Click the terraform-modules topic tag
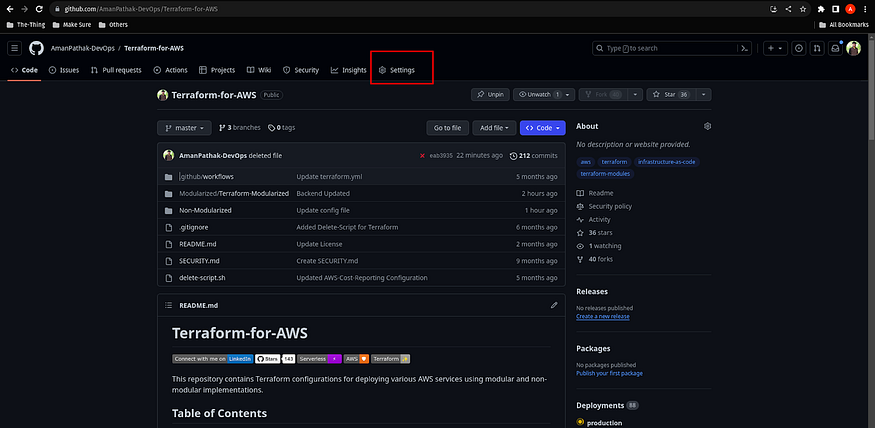 pos(605,174)
